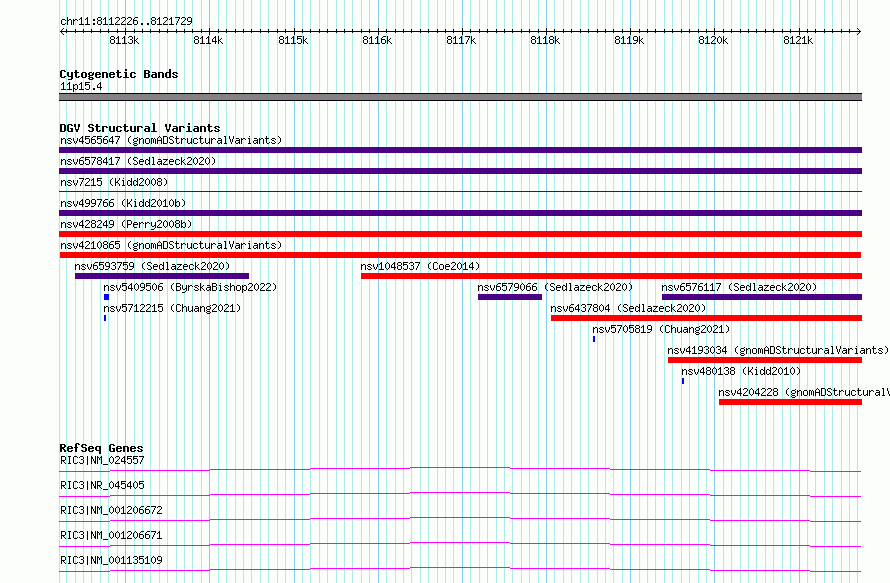The width and height of the screenshot is (890, 583).
Task: Click the nsv480138 (Kidd2010) blue marker
Action: [683, 381]
